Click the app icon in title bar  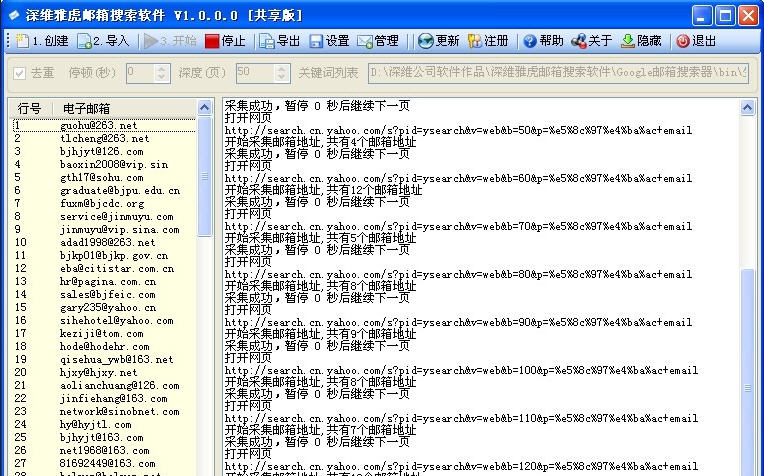[x=14, y=15]
